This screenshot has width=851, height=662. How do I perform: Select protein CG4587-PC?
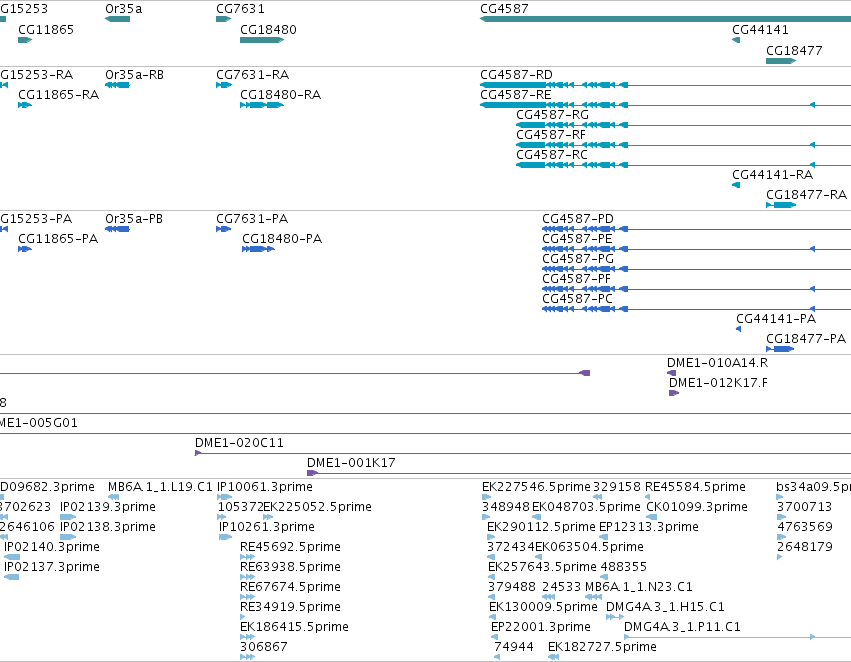pyautogui.click(x=696, y=309)
